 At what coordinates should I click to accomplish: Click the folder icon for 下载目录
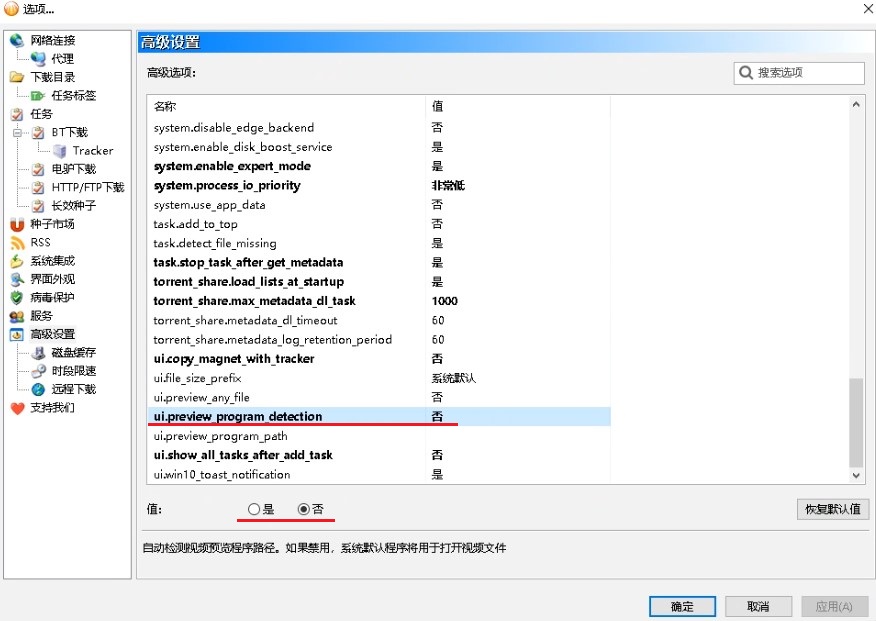17,77
